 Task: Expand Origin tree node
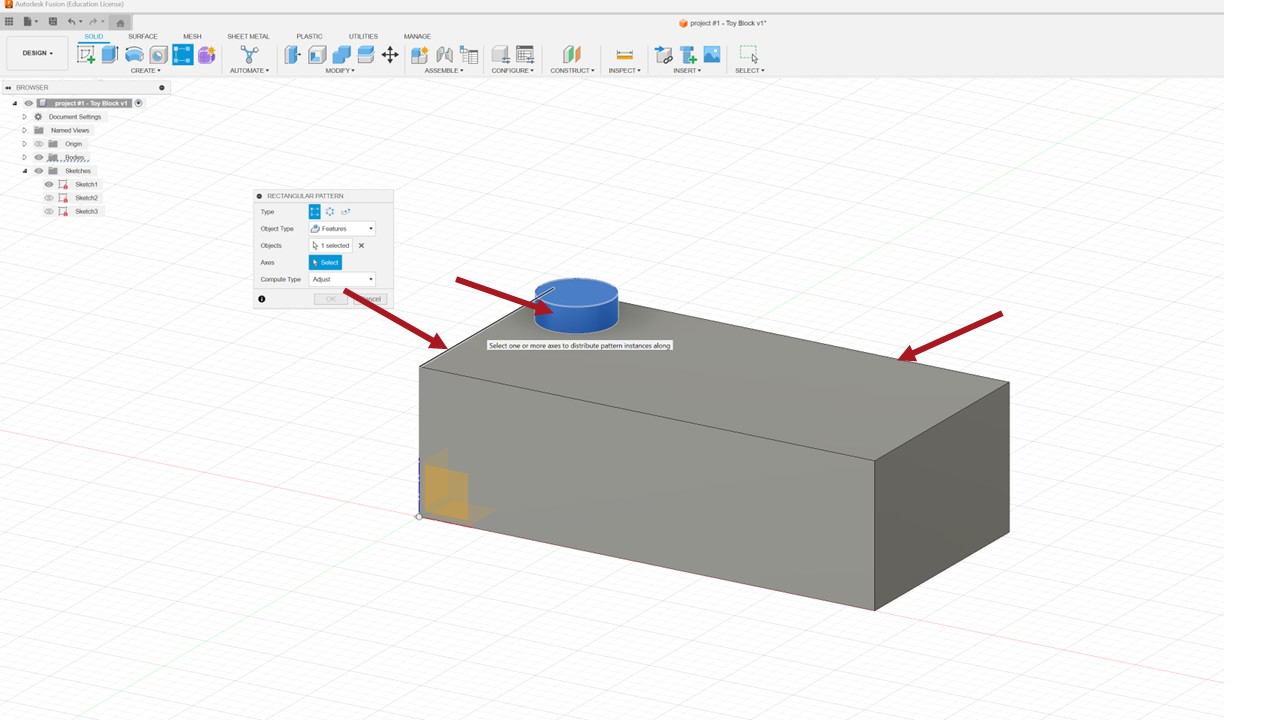[x=25, y=144]
